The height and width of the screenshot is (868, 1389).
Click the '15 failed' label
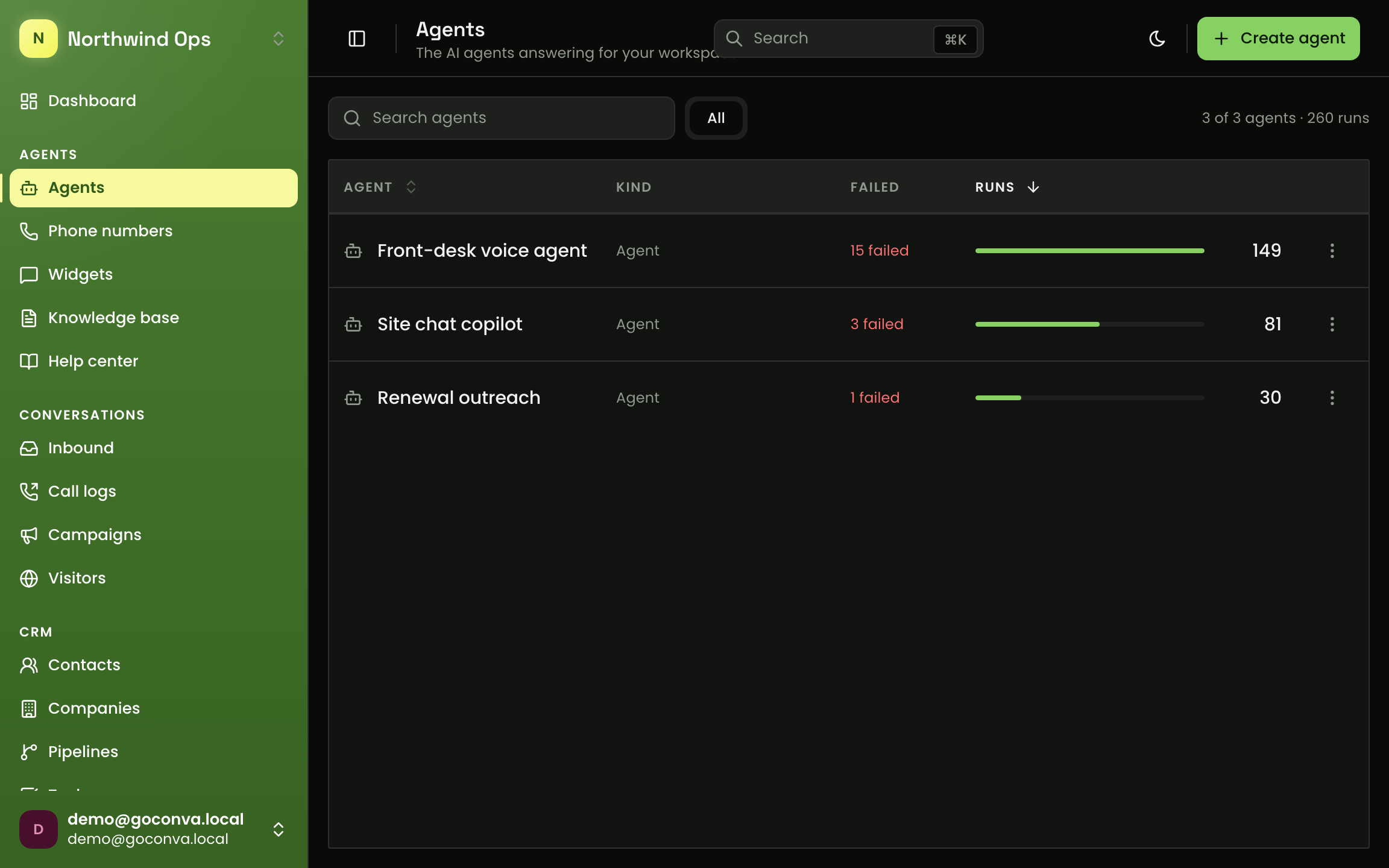879,251
